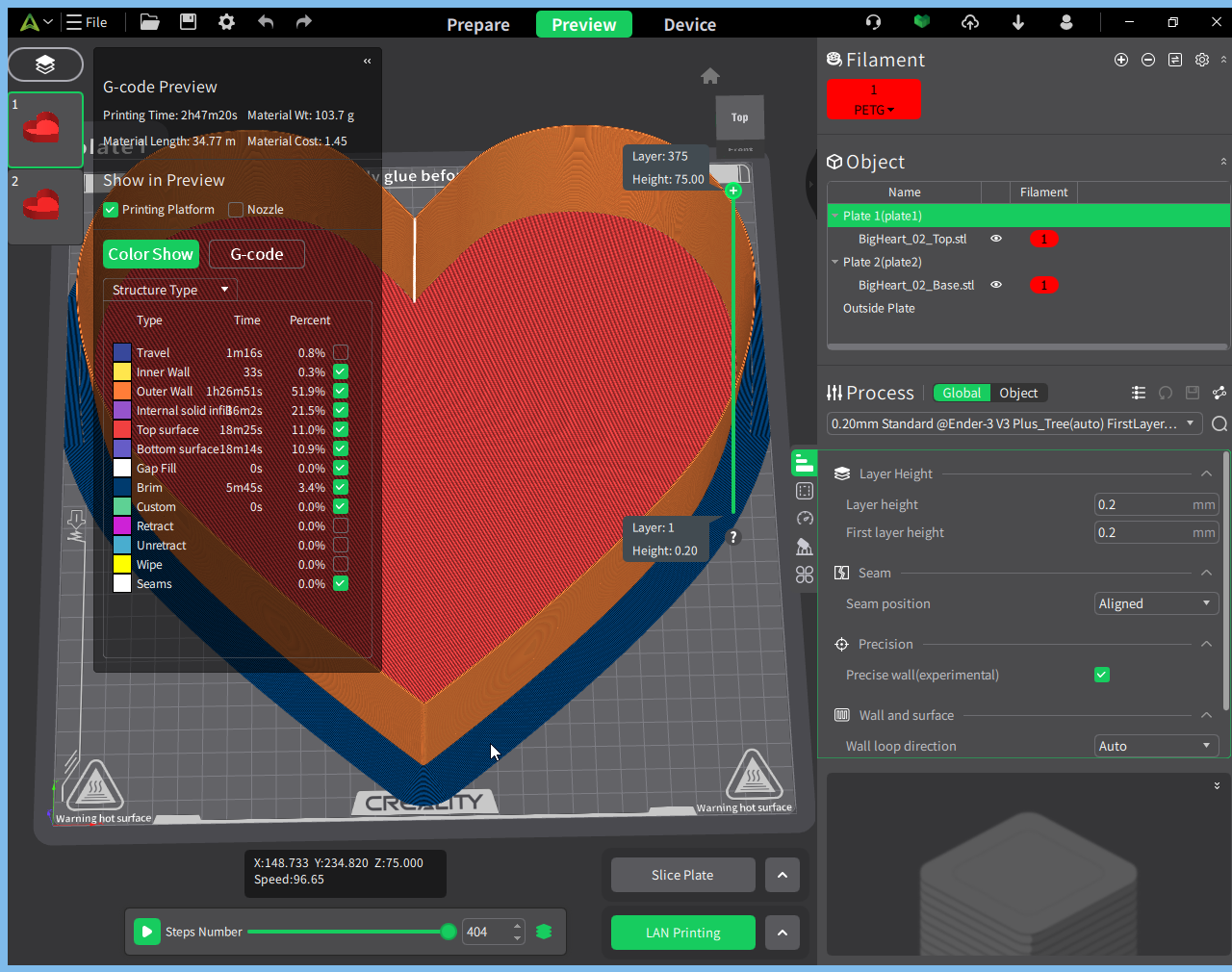Uncheck the Brim checkbox
This screenshot has height=972, width=1232.
(341, 487)
